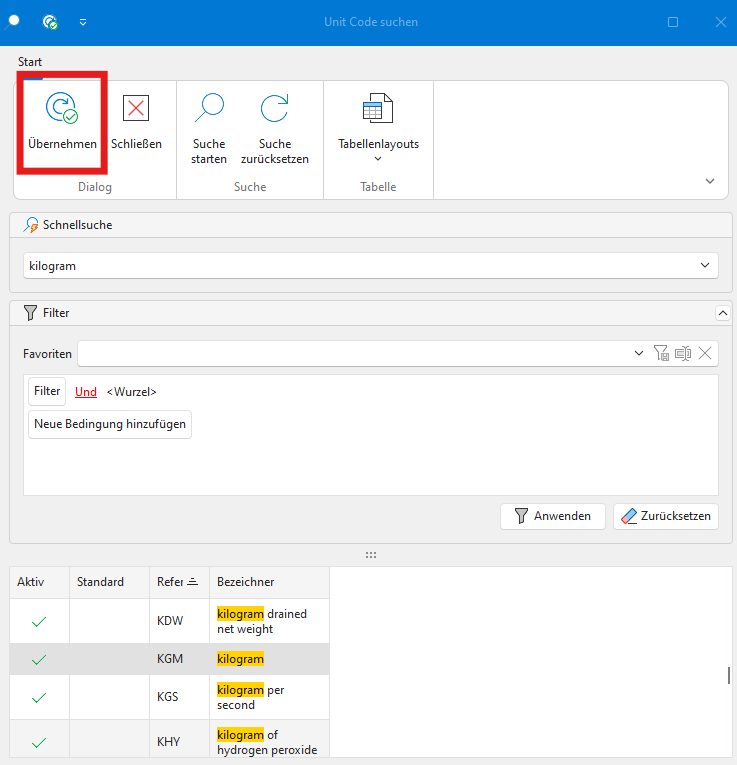Toggle Aktiv checkmark for KHY row
This screenshot has height=765, width=737.
pos(39,742)
